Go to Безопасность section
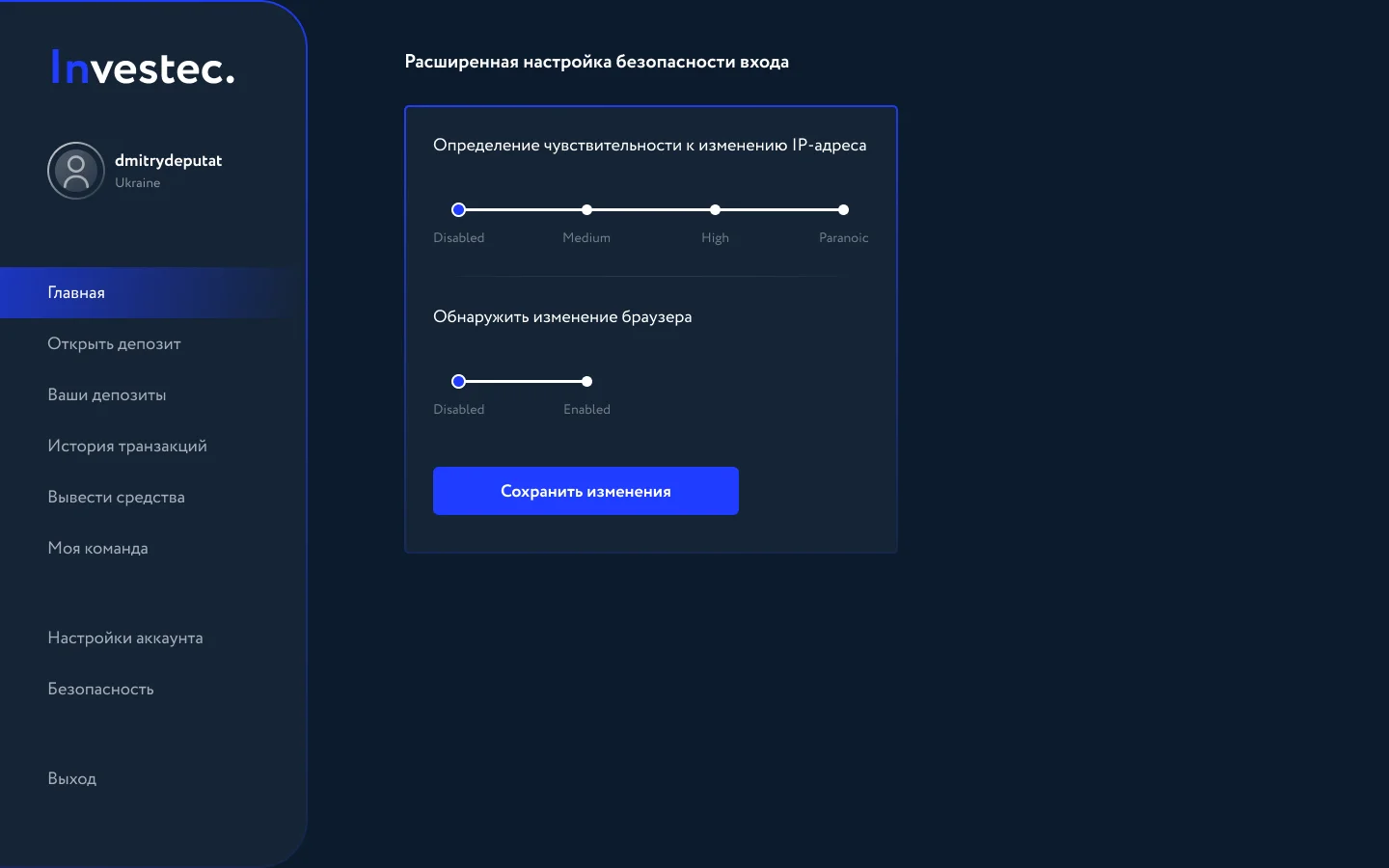Viewport: 1389px width, 868px height. (x=100, y=689)
